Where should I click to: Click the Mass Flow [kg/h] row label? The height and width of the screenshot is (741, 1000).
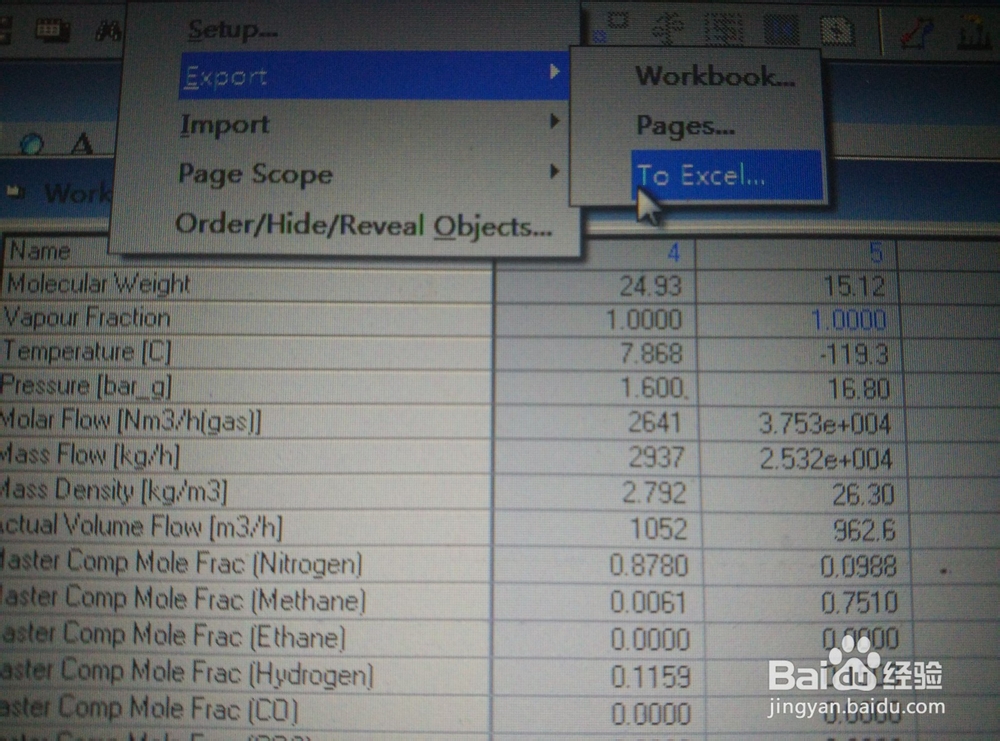[89, 455]
